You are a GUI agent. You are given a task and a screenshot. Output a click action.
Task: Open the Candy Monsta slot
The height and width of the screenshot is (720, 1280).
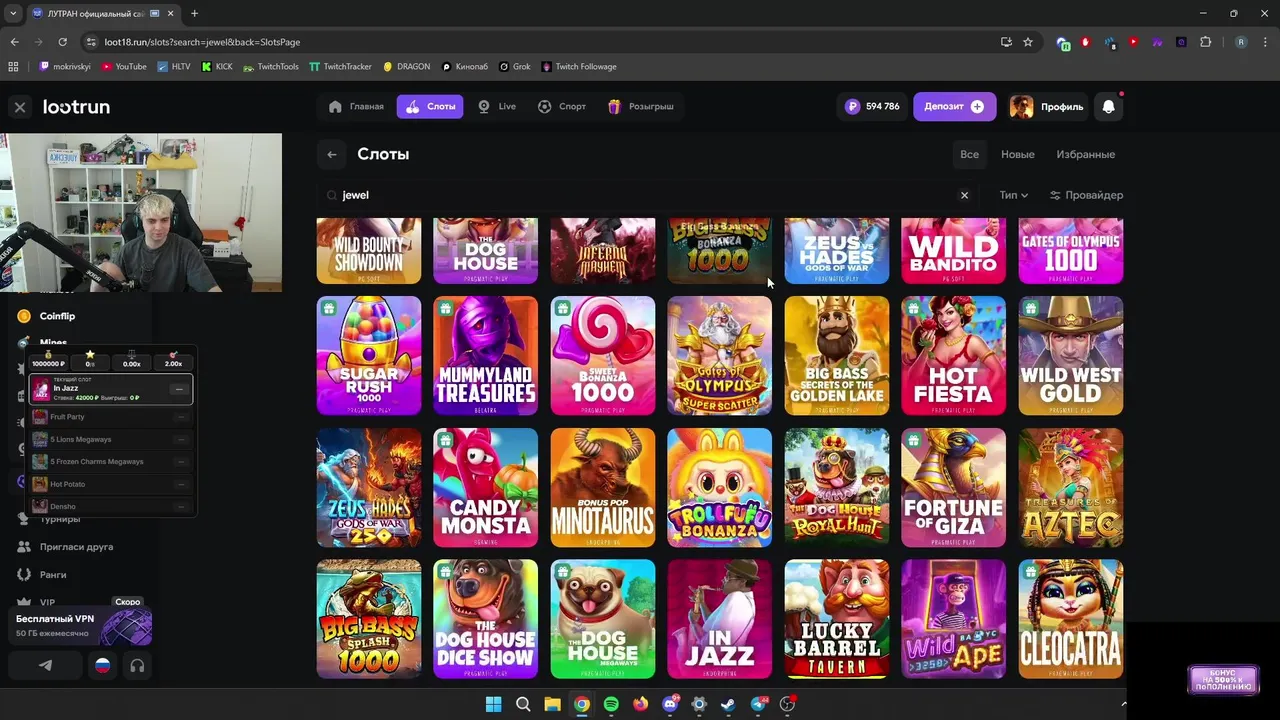(486, 487)
